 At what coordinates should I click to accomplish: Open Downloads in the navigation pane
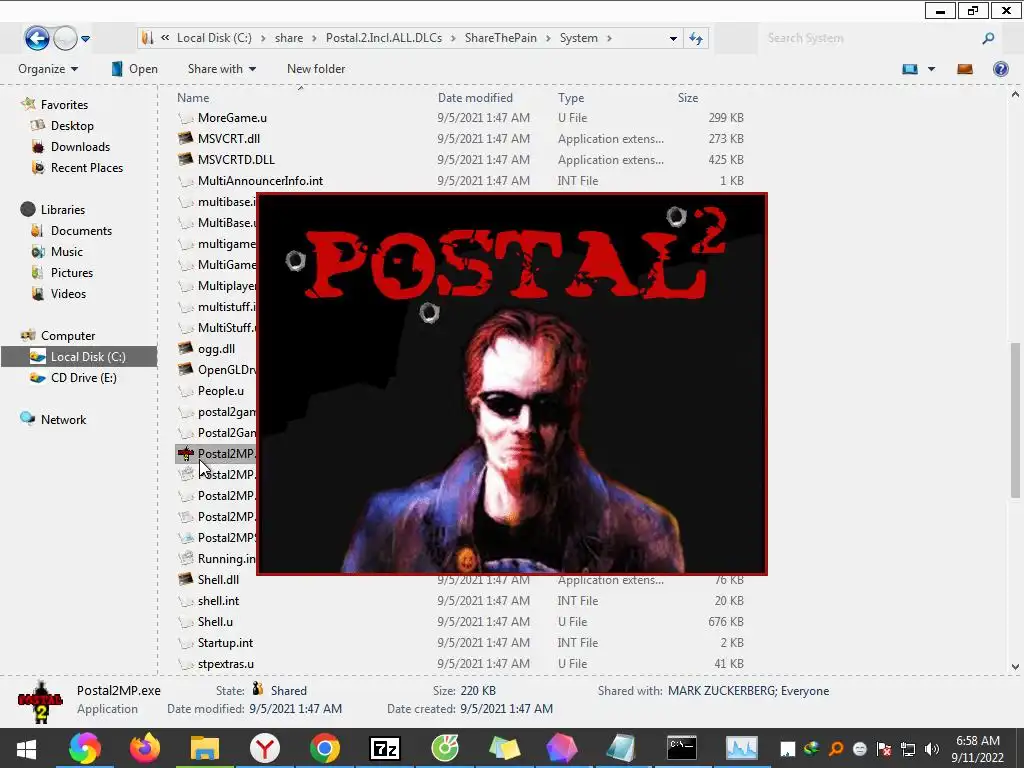coord(80,147)
